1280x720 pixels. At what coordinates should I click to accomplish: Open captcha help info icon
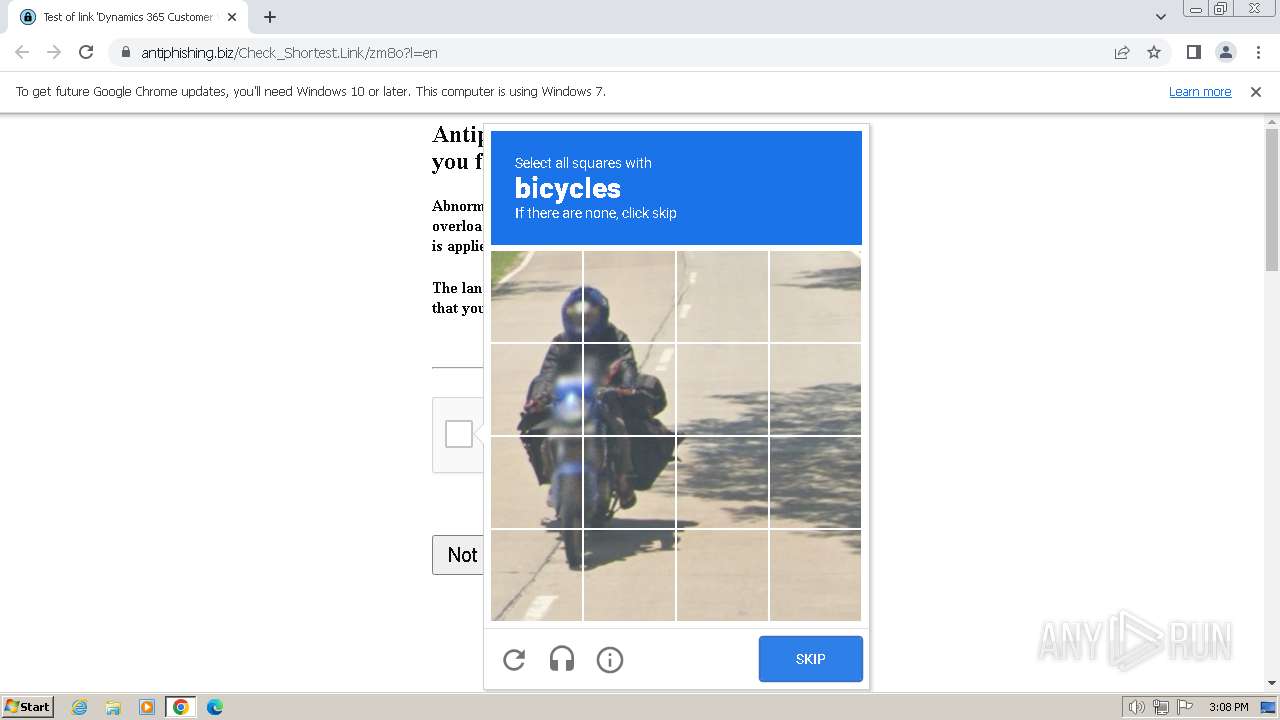[x=610, y=660]
